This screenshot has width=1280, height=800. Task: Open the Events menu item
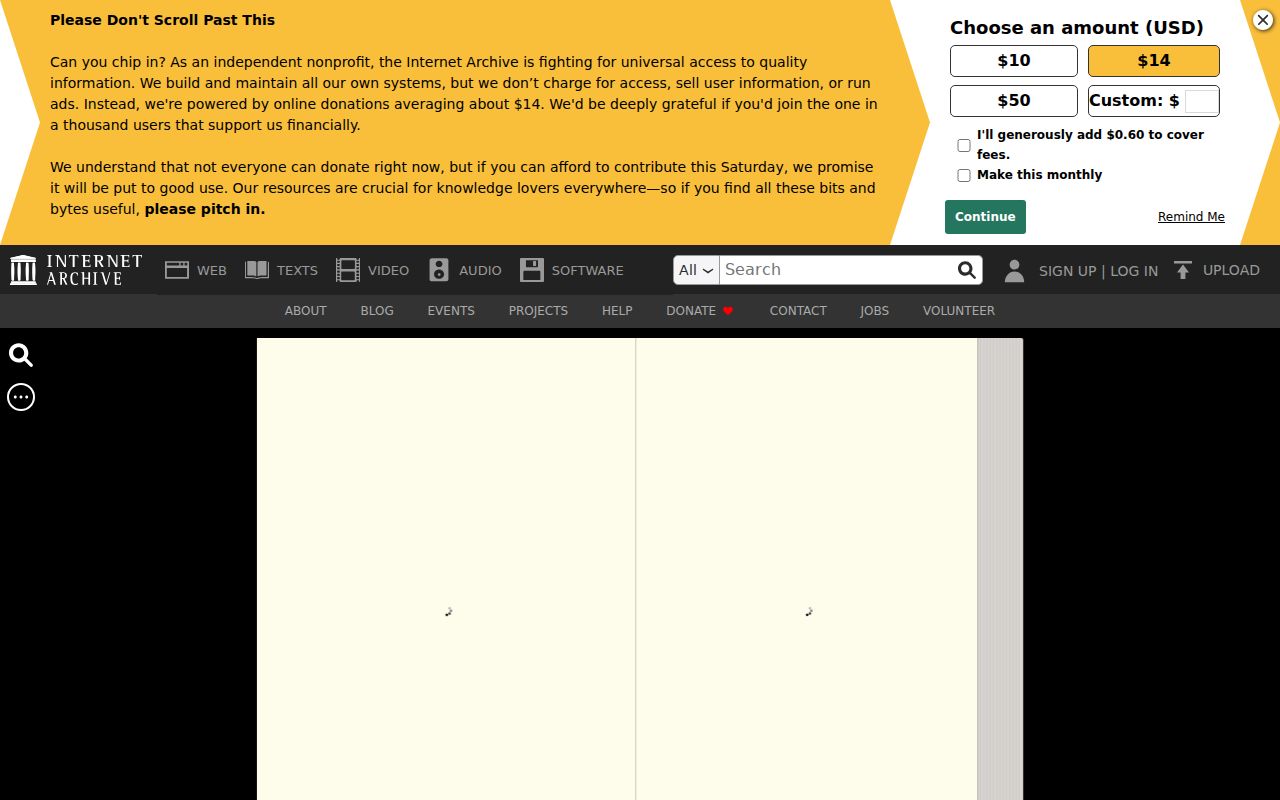pyautogui.click(x=451, y=311)
